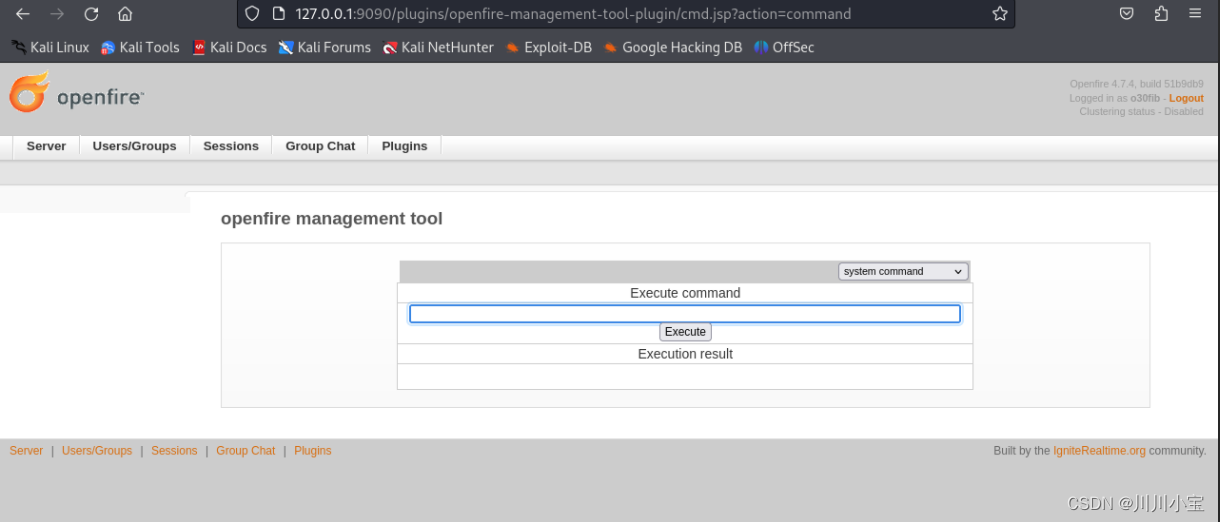Switch to the Users/Groups tab
This screenshot has width=1220, height=522.
click(x=134, y=146)
